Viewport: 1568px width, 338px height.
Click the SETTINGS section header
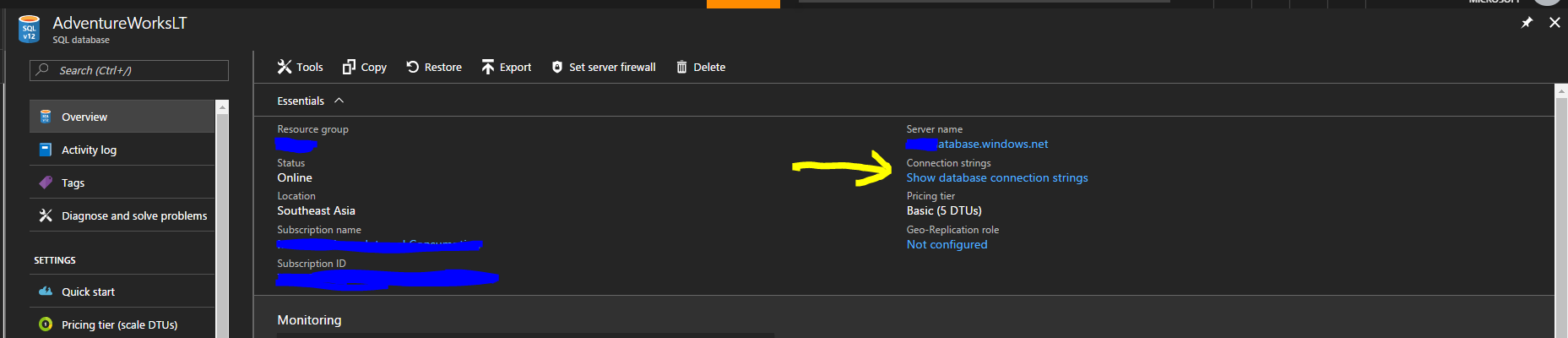pos(55,260)
